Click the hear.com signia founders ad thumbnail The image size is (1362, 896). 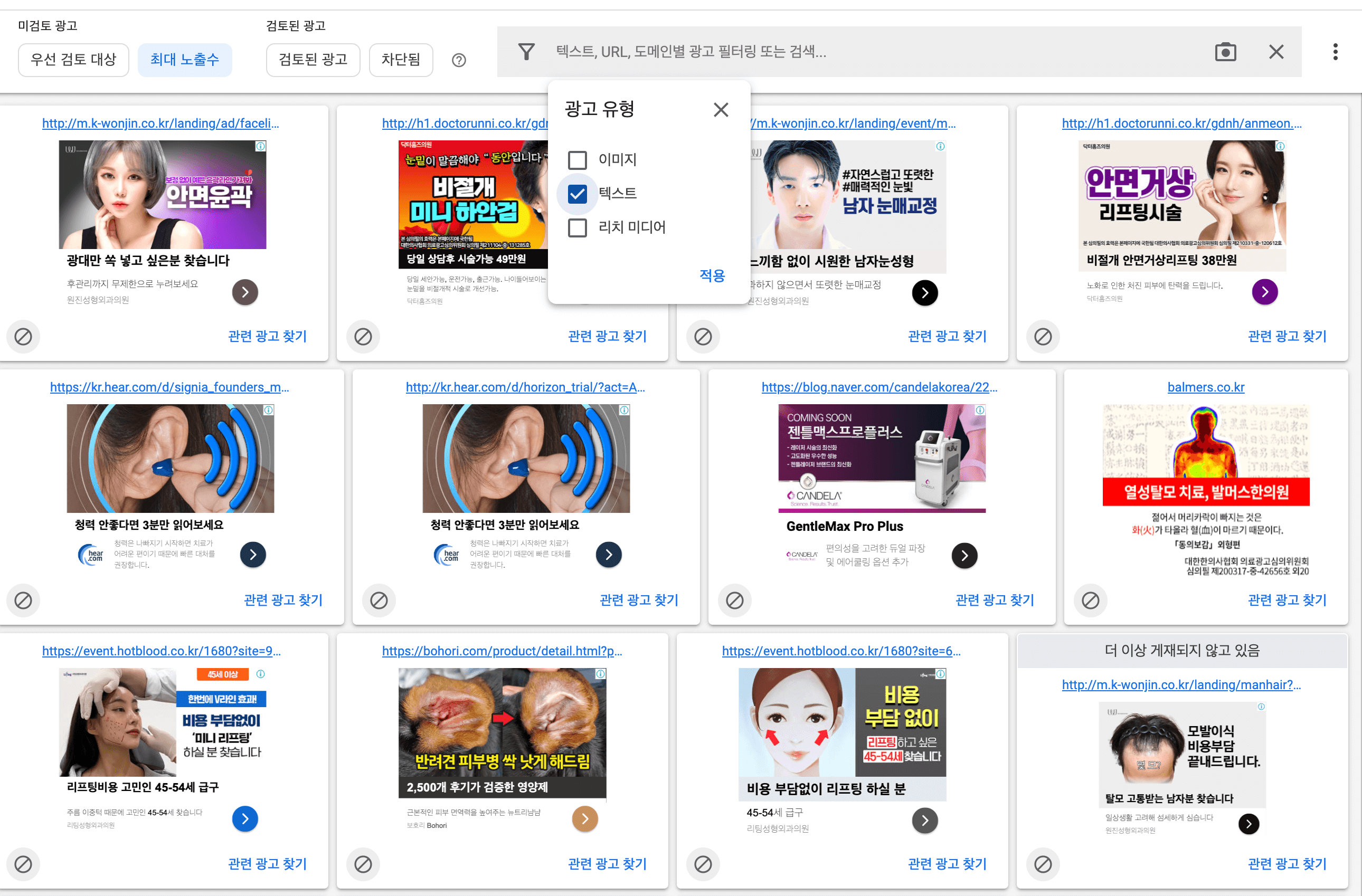click(x=170, y=459)
